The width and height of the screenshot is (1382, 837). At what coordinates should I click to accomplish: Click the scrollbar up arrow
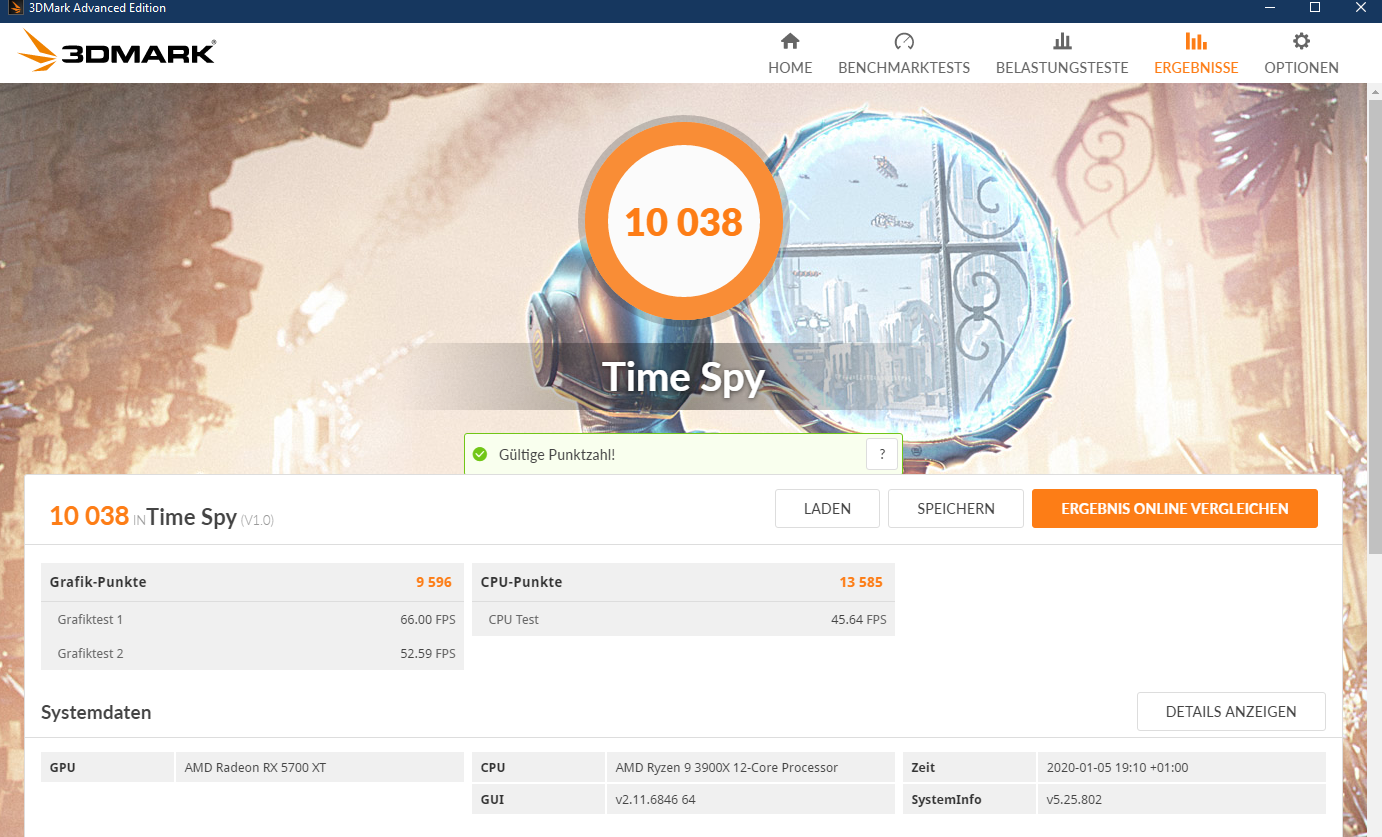coord(1374,90)
